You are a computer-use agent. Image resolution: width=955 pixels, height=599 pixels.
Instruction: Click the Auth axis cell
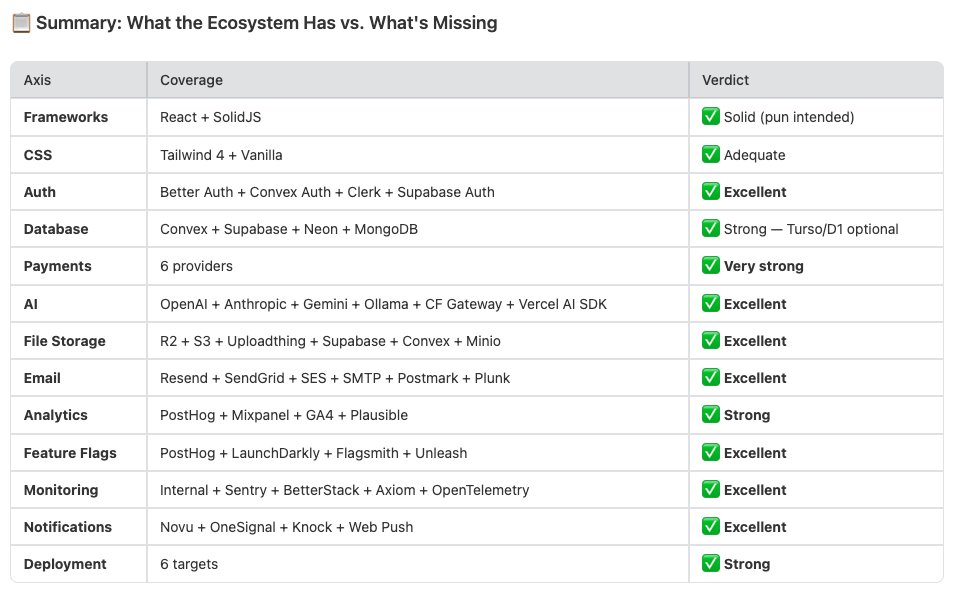(79, 192)
